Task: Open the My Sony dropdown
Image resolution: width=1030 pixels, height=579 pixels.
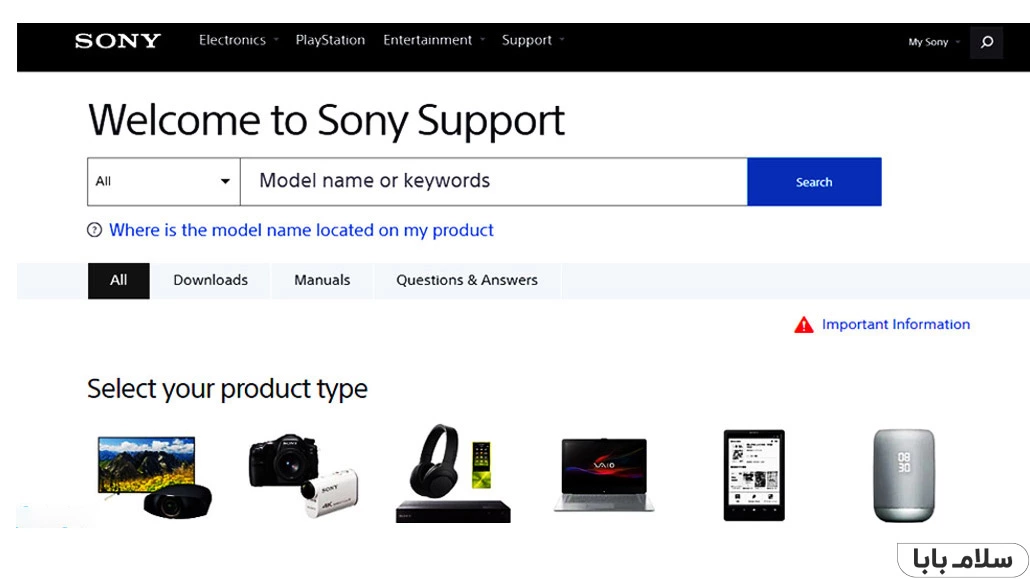Action: tap(933, 42)
